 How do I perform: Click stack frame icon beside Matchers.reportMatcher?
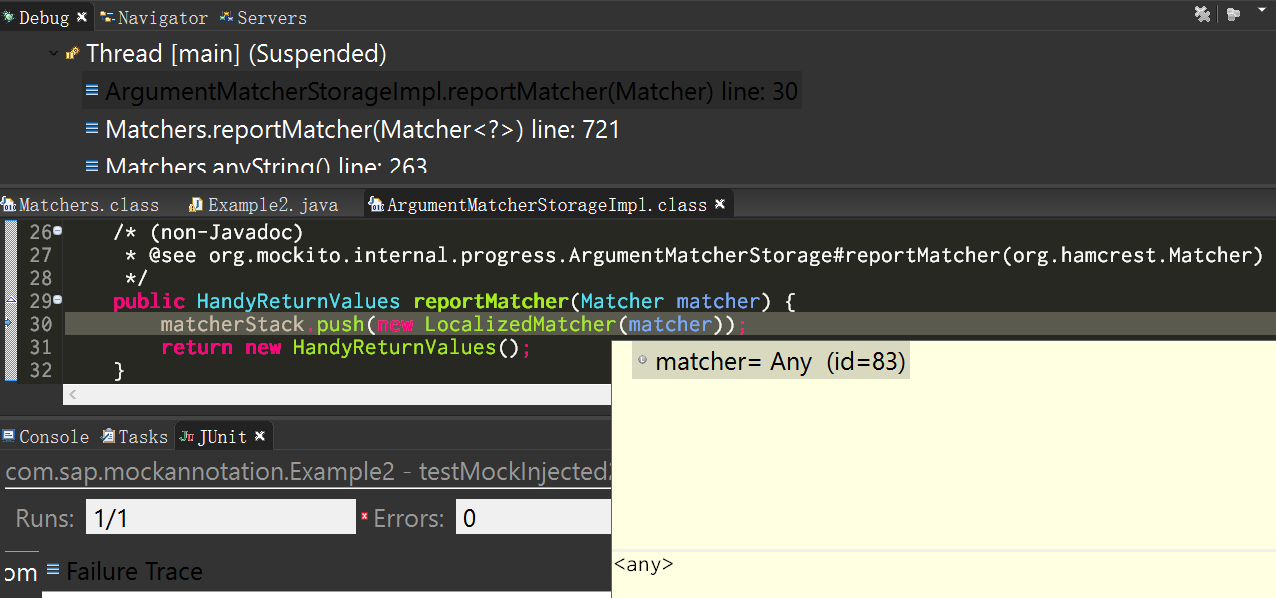coord(92,129)
